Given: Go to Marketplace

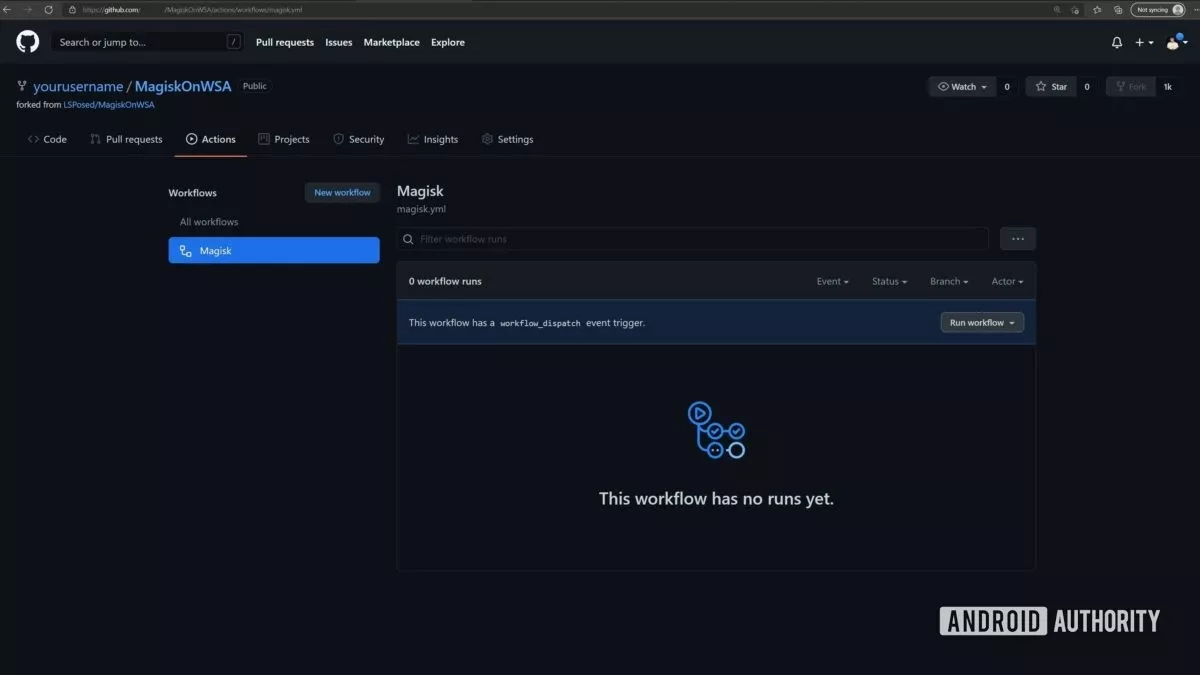Looking at the screenshot, I should [x=392, y=42].
